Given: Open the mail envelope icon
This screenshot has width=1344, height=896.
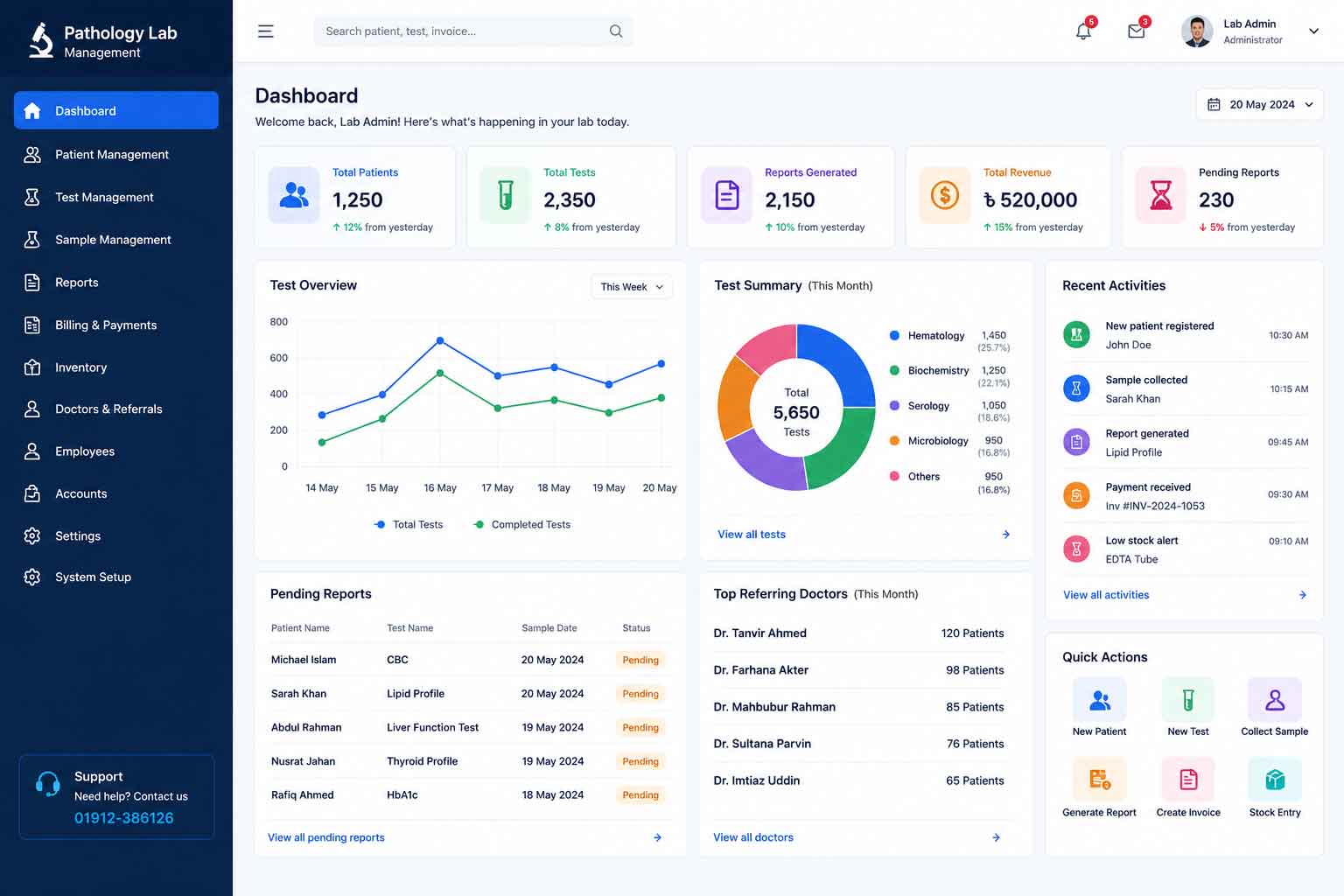Looking at the screenshot, I should tap(1137, 31).
